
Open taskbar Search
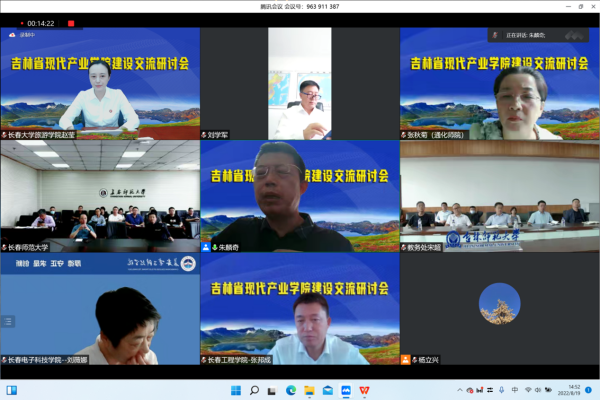point(255,389)
